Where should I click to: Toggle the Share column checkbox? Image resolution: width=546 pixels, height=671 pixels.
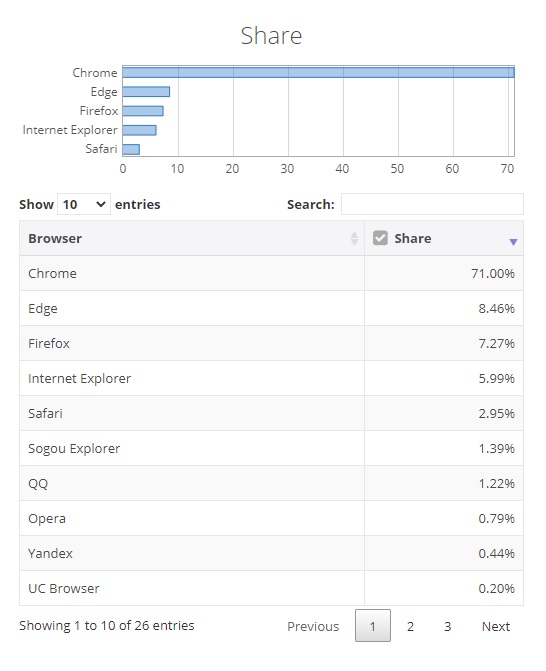tap(380, 238)
